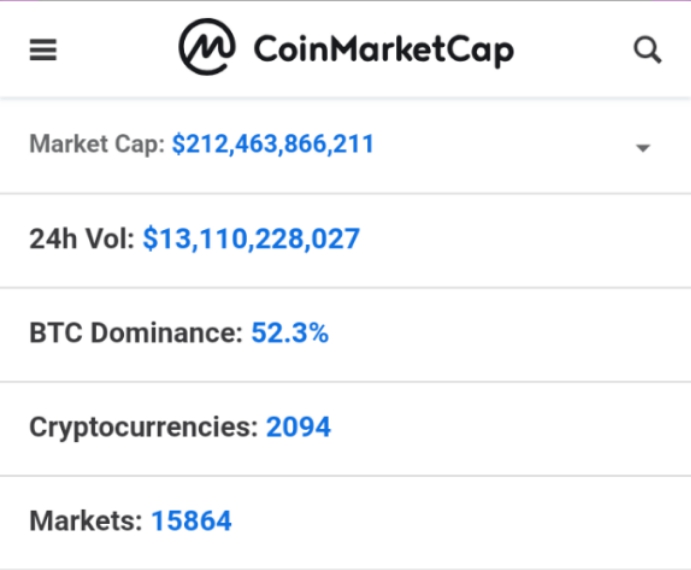This screenshot has height=570, width=691.
Task: Click the "Cryptocurrencies:" label text
Action: (143, 427)
